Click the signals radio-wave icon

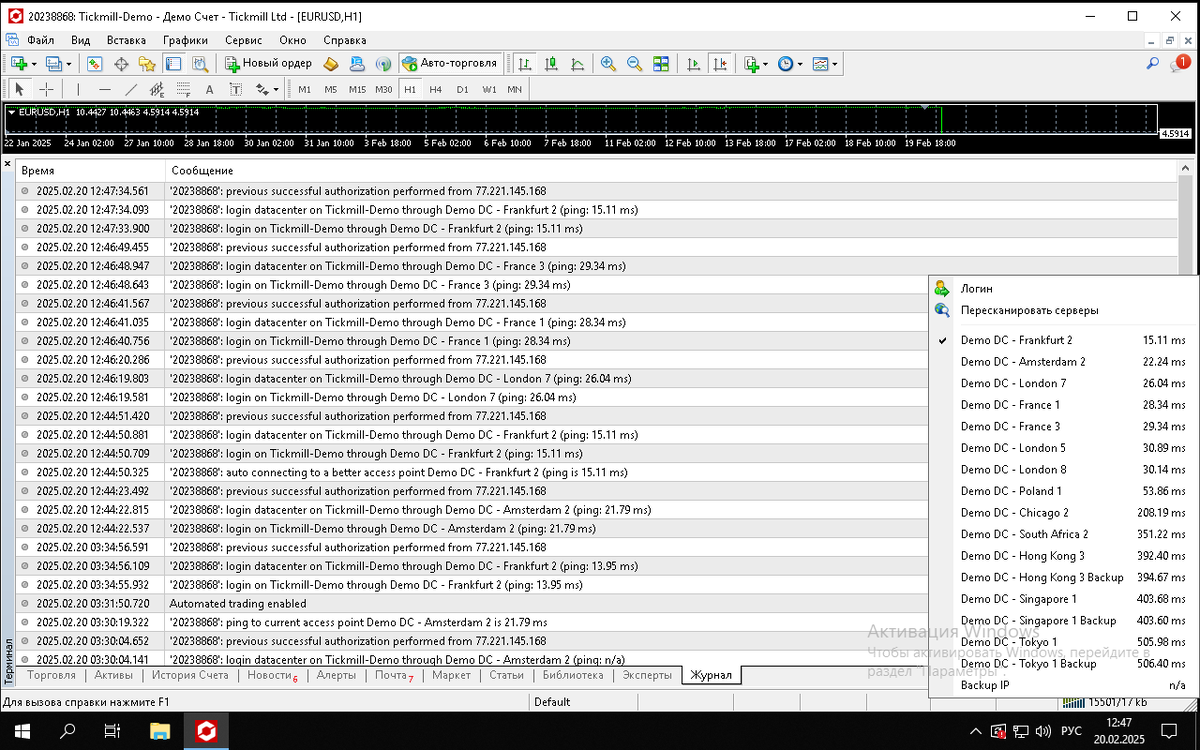382,63
